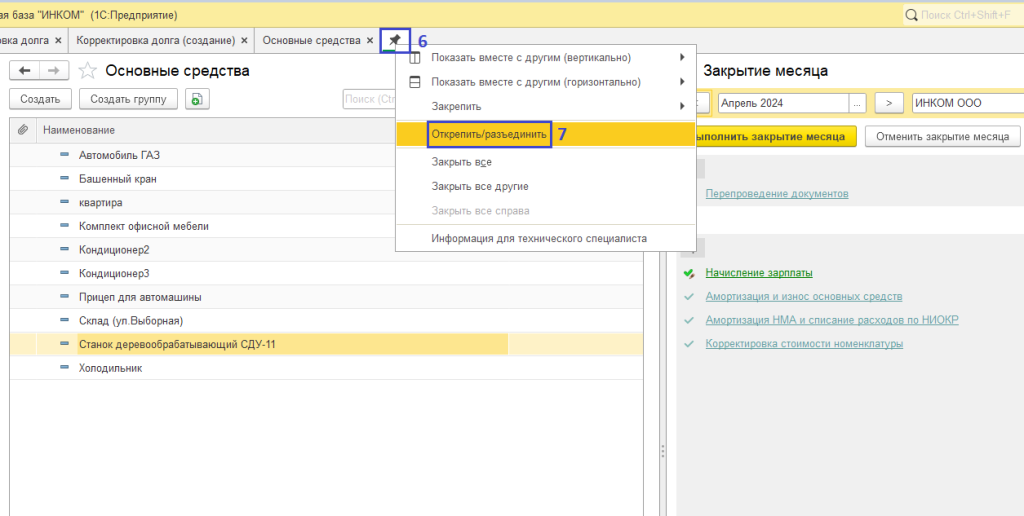Click the pin icon on the tab bar
The image size is (1024, 516).
pos(395,40)
